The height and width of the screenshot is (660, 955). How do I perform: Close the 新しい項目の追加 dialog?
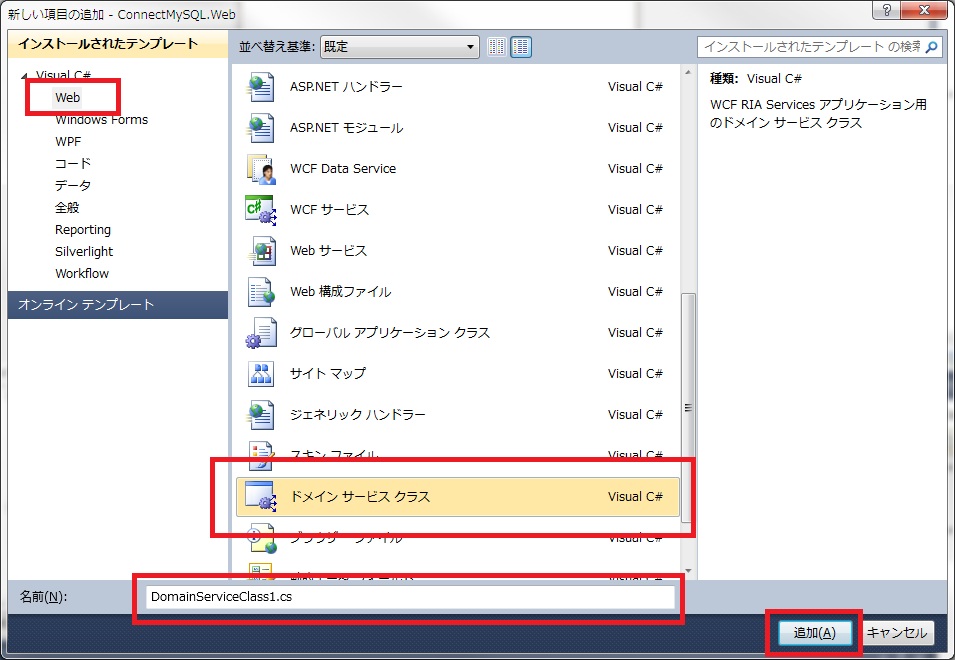pos(924,10)
